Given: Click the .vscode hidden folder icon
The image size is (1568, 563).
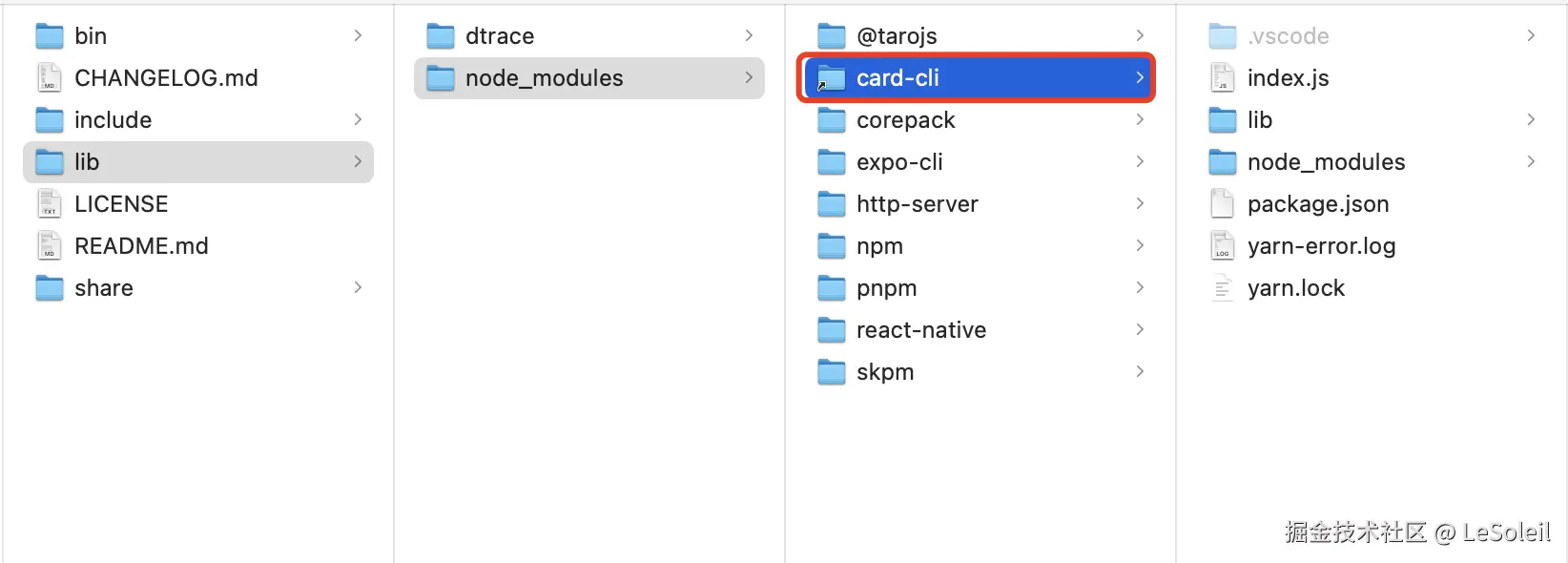Looking at the screenshot, I should pyautogui.click(x=1222, y=36).
